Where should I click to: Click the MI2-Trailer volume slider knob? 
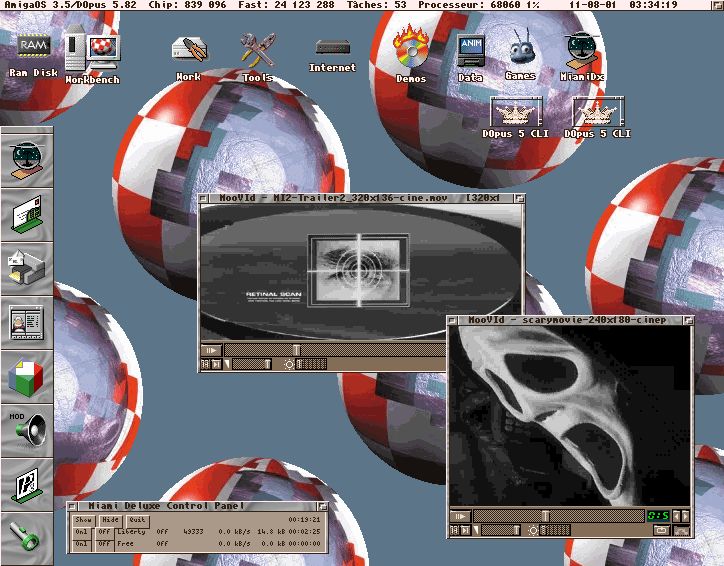pos(267,365)
